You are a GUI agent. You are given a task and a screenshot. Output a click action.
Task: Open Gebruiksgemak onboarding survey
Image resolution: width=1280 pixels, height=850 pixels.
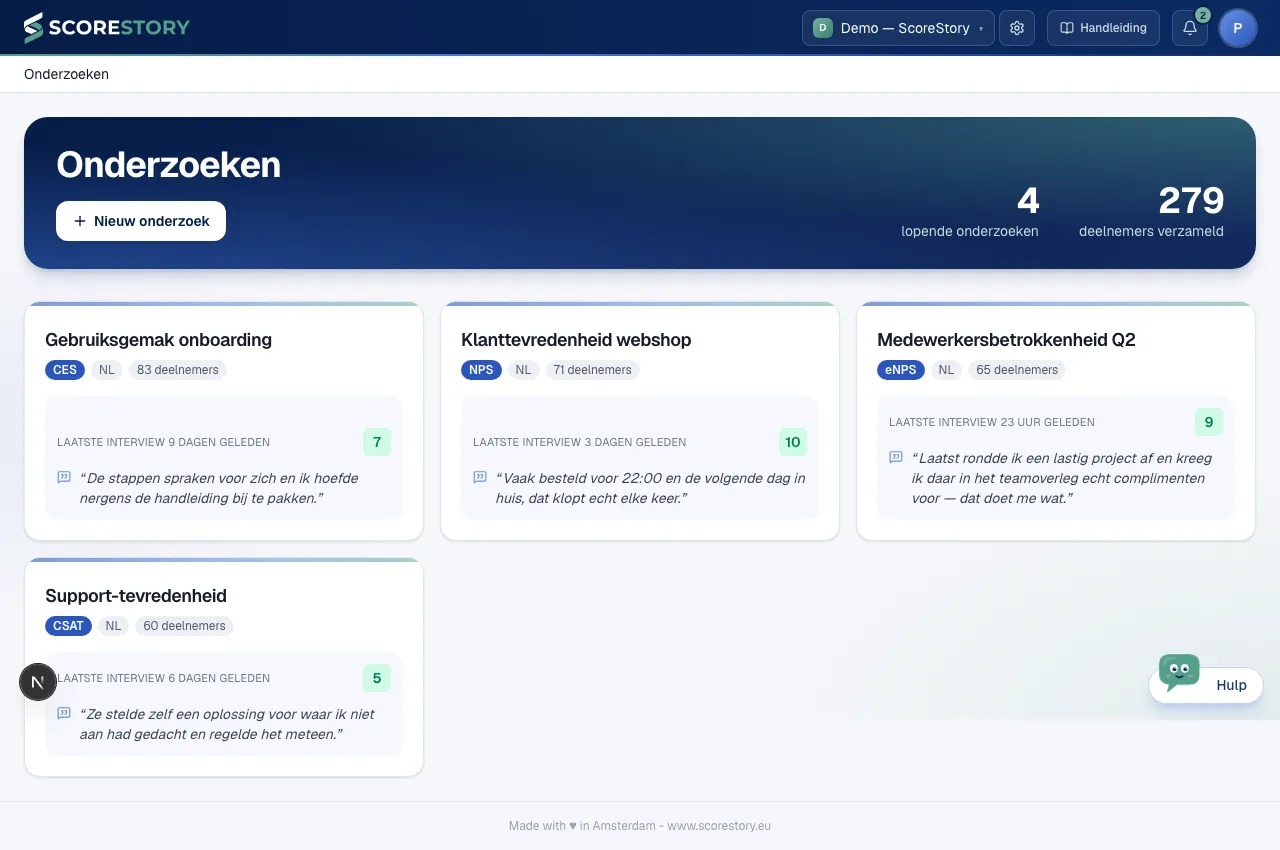coord(158,340)
